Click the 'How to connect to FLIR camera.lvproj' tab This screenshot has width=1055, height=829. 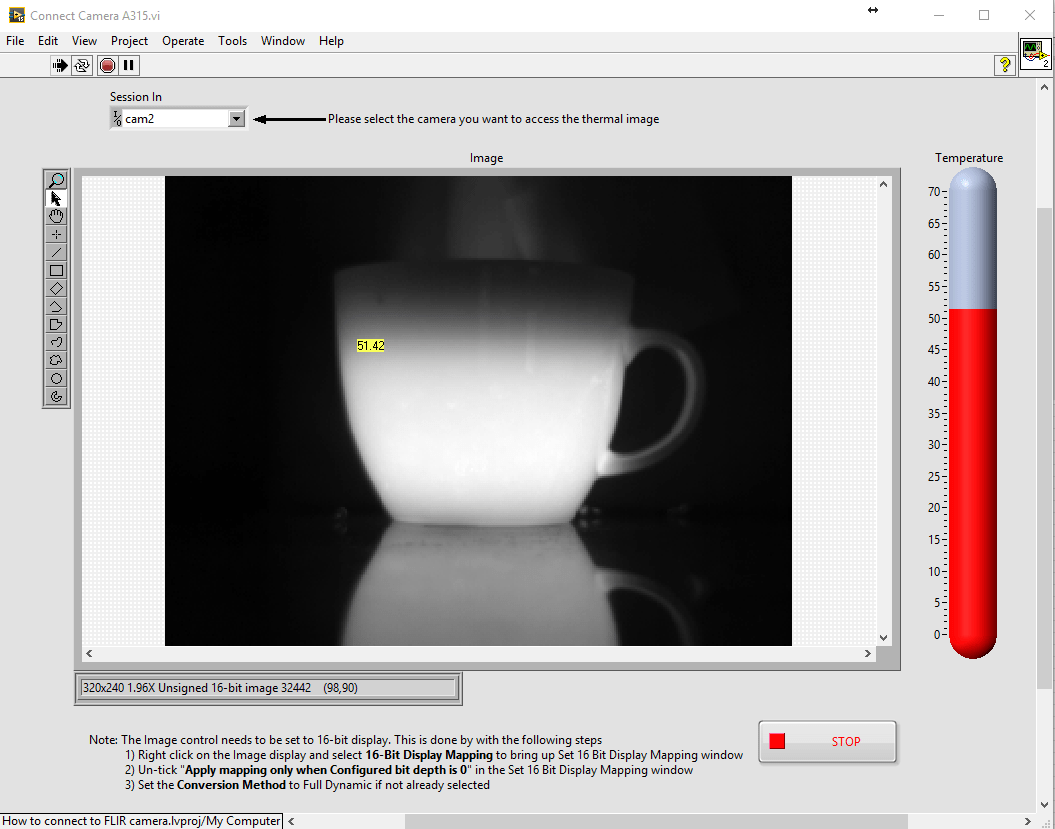[140, 820]
